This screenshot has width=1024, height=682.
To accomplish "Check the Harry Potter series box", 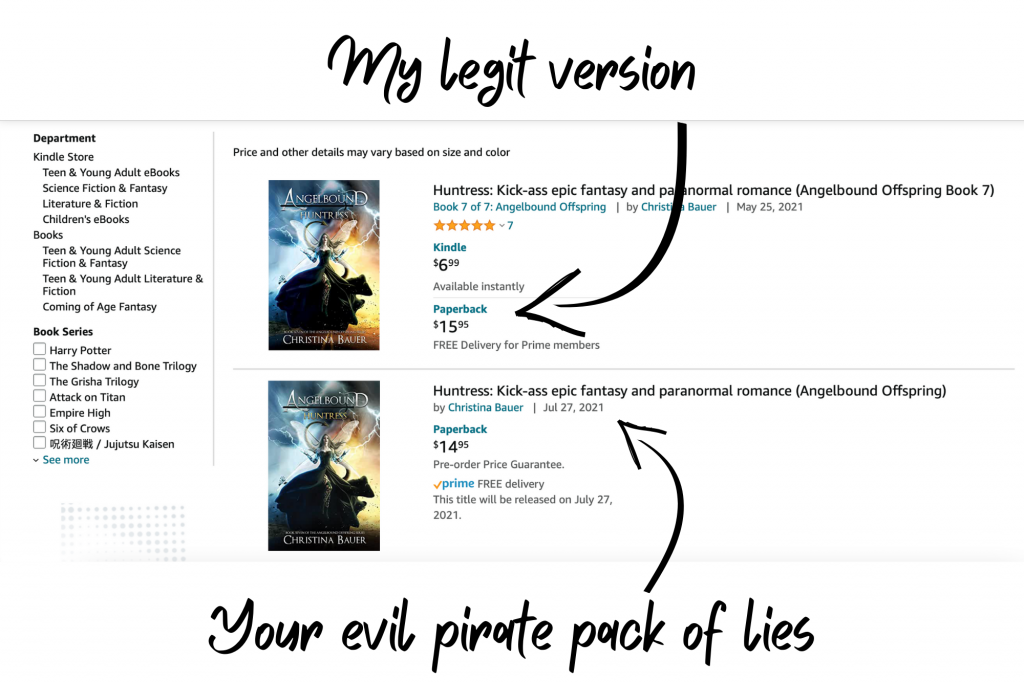I will [x=40, y=349].
